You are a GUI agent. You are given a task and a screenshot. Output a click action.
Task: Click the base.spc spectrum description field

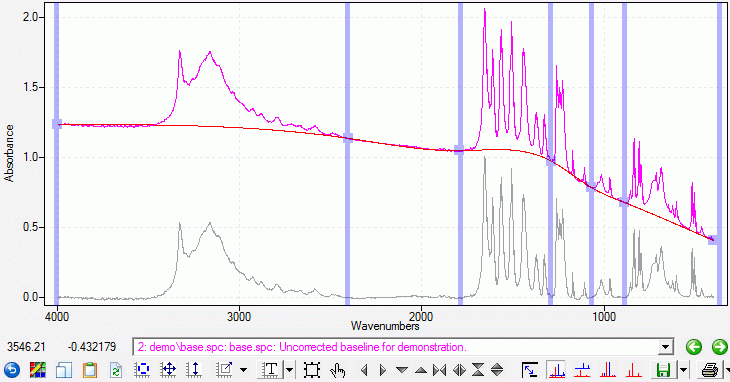pos(403,347)
